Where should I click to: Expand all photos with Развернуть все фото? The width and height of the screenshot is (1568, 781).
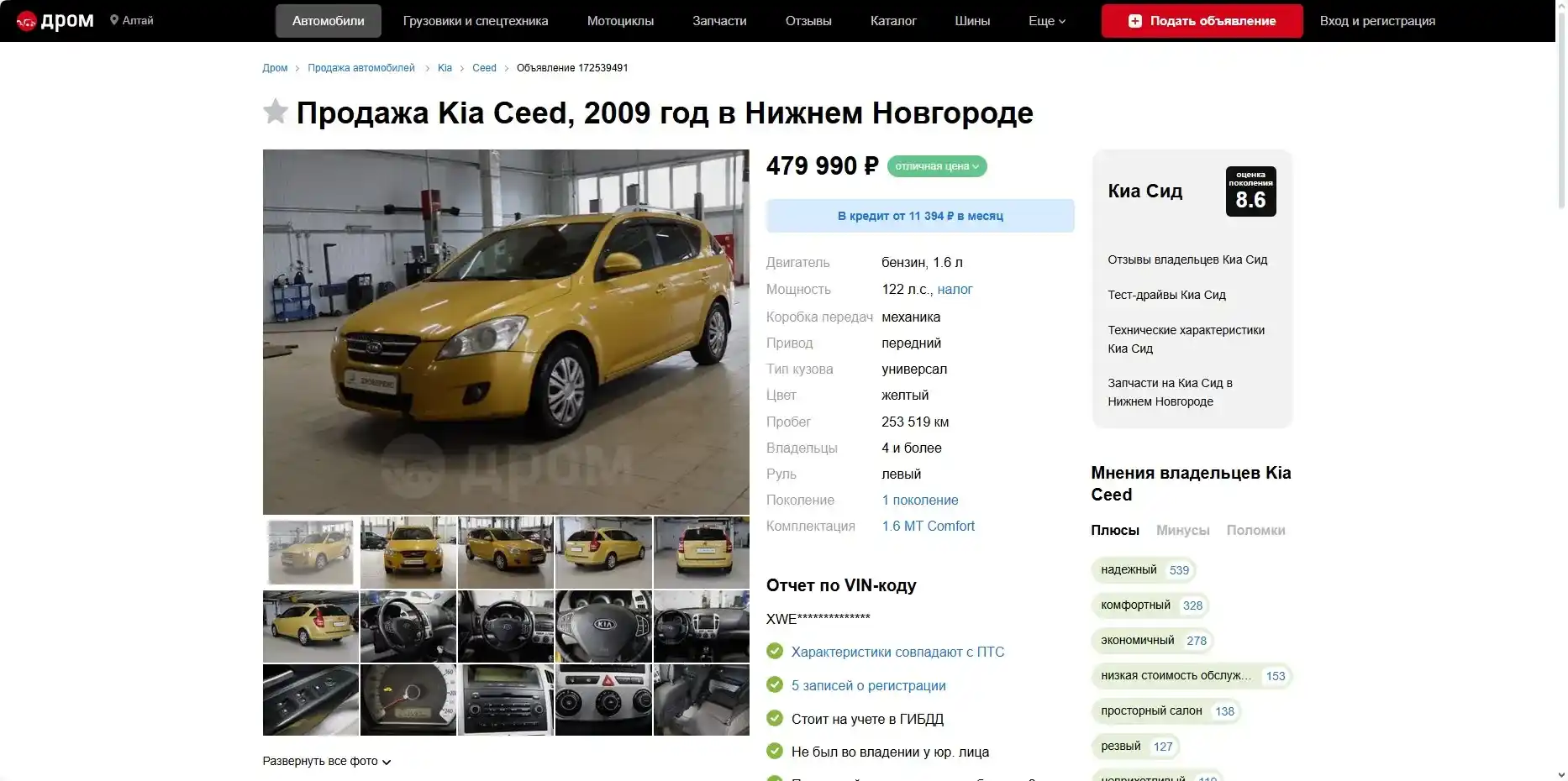click(x=327, y=762)
